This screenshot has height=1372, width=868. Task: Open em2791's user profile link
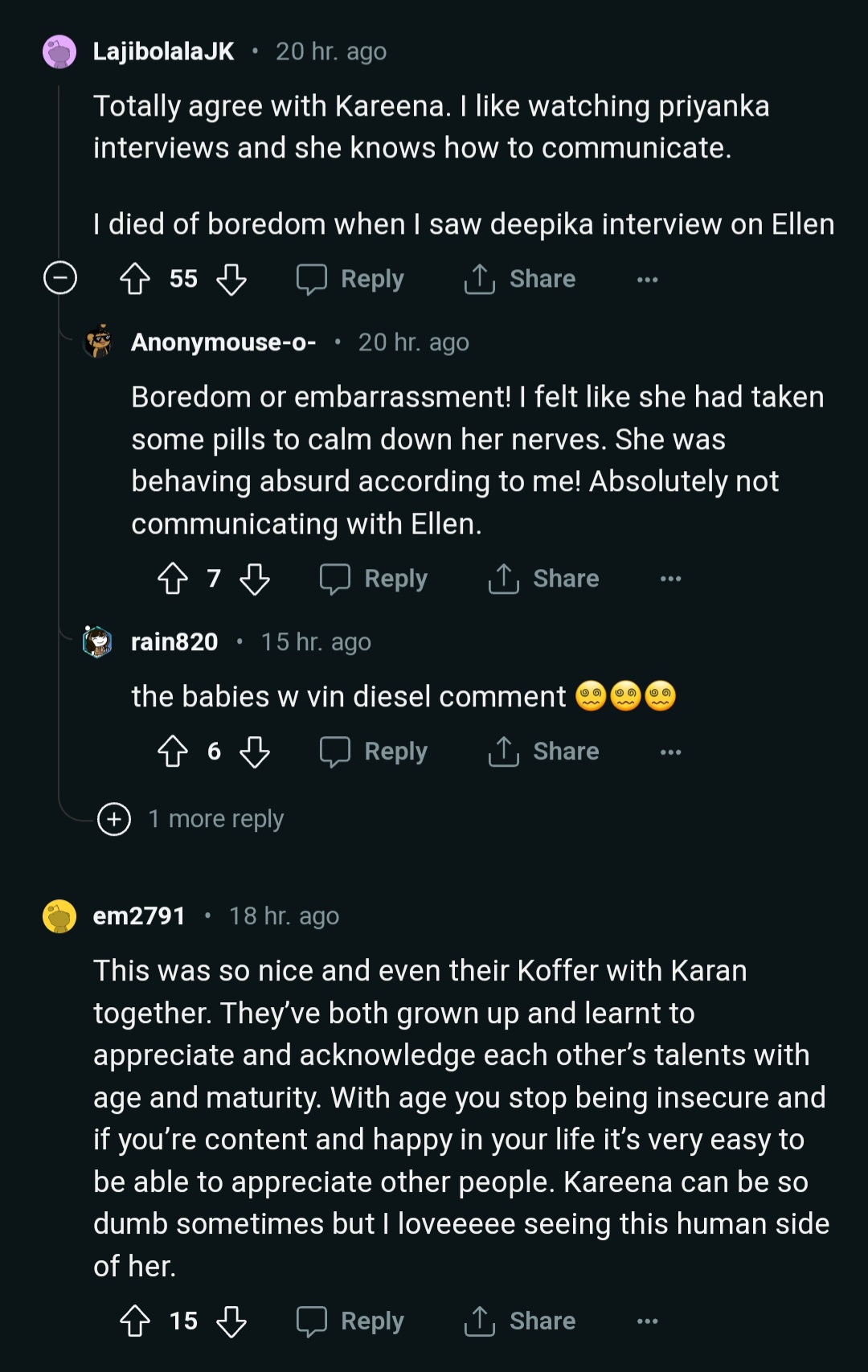(140, 916)
